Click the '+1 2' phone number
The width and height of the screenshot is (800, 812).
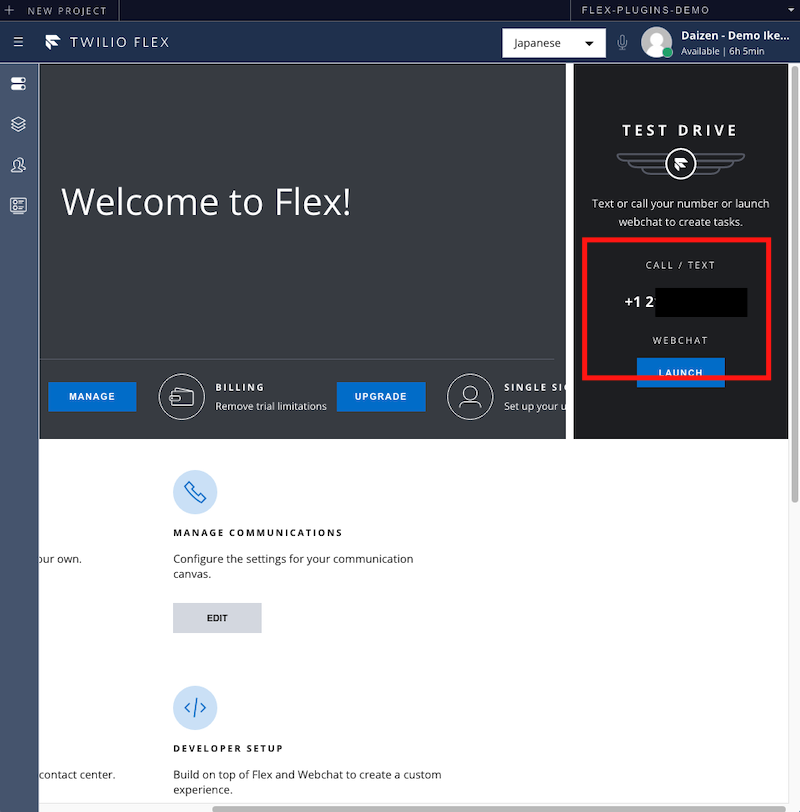click(x=639, y=301)
